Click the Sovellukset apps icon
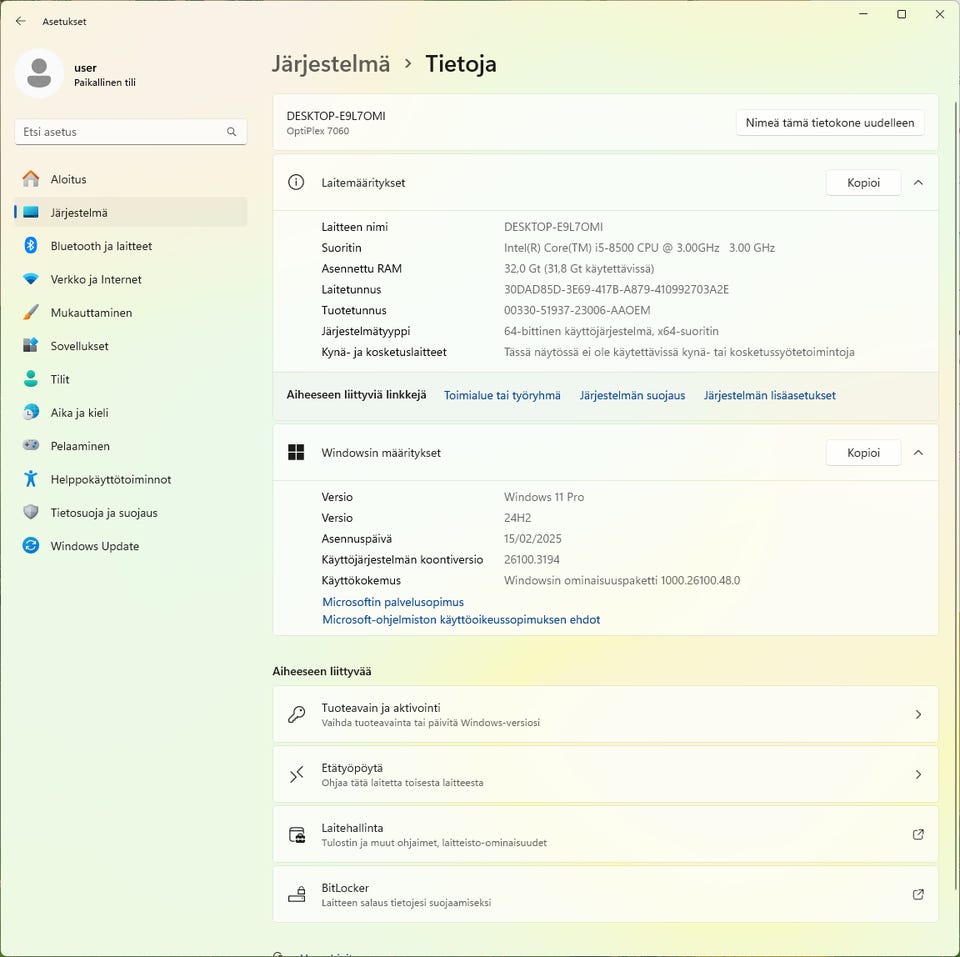Screen dimensions: 960x957 coord(31,345)
